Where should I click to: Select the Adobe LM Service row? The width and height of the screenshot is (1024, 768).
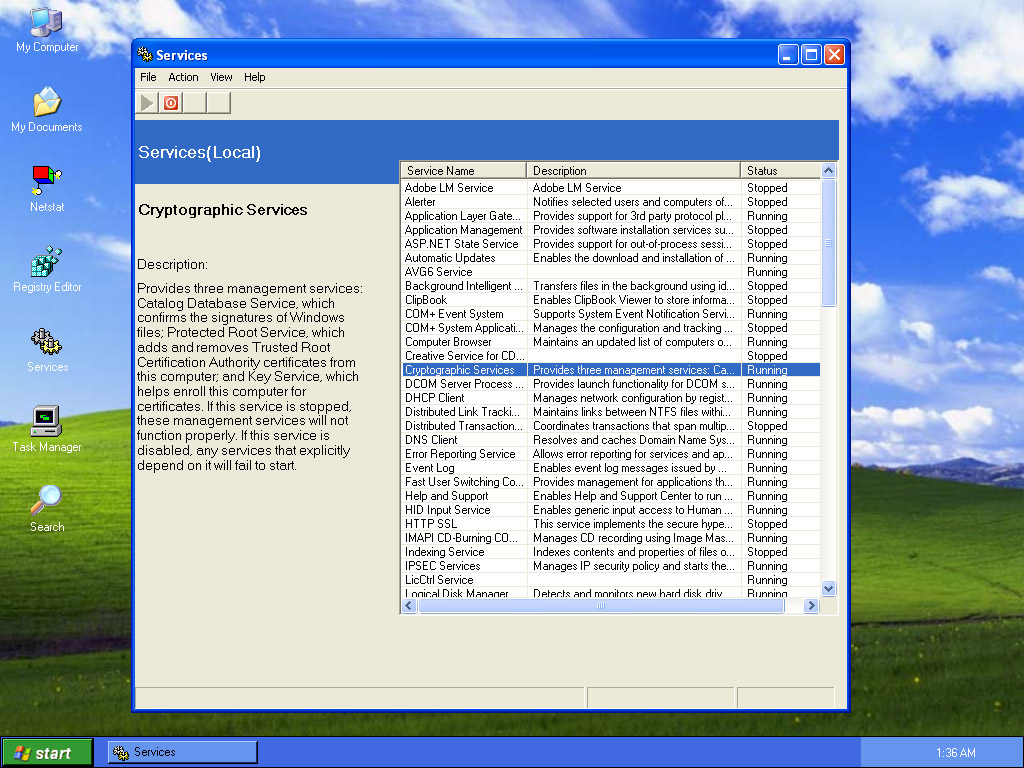pyautogui.click(x=611, y=188)
